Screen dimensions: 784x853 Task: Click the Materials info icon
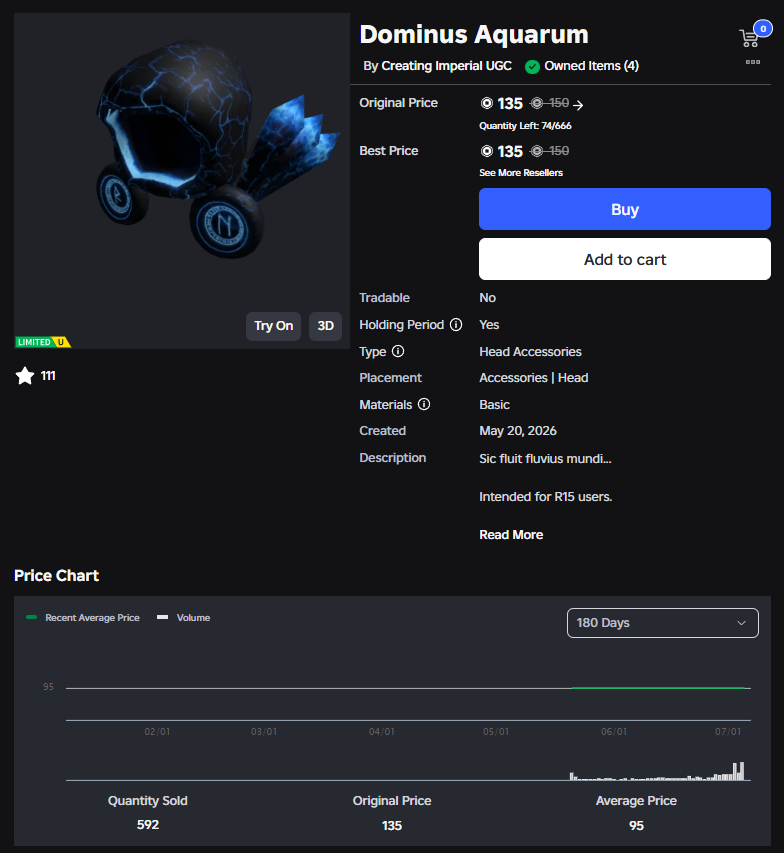click(424, 404)
